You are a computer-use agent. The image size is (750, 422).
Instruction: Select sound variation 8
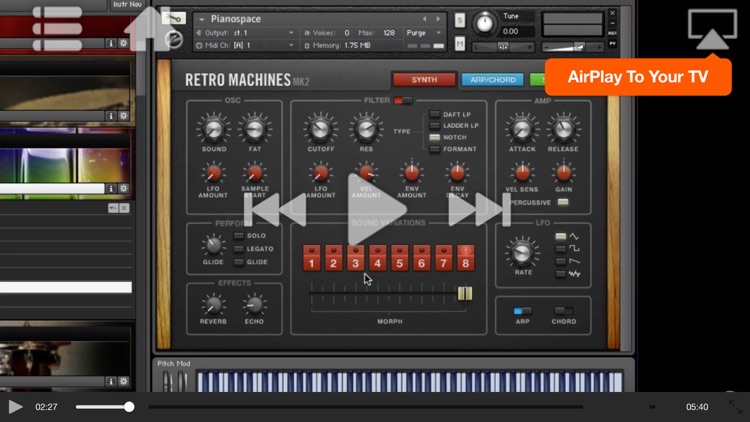(x=465, y=258)
